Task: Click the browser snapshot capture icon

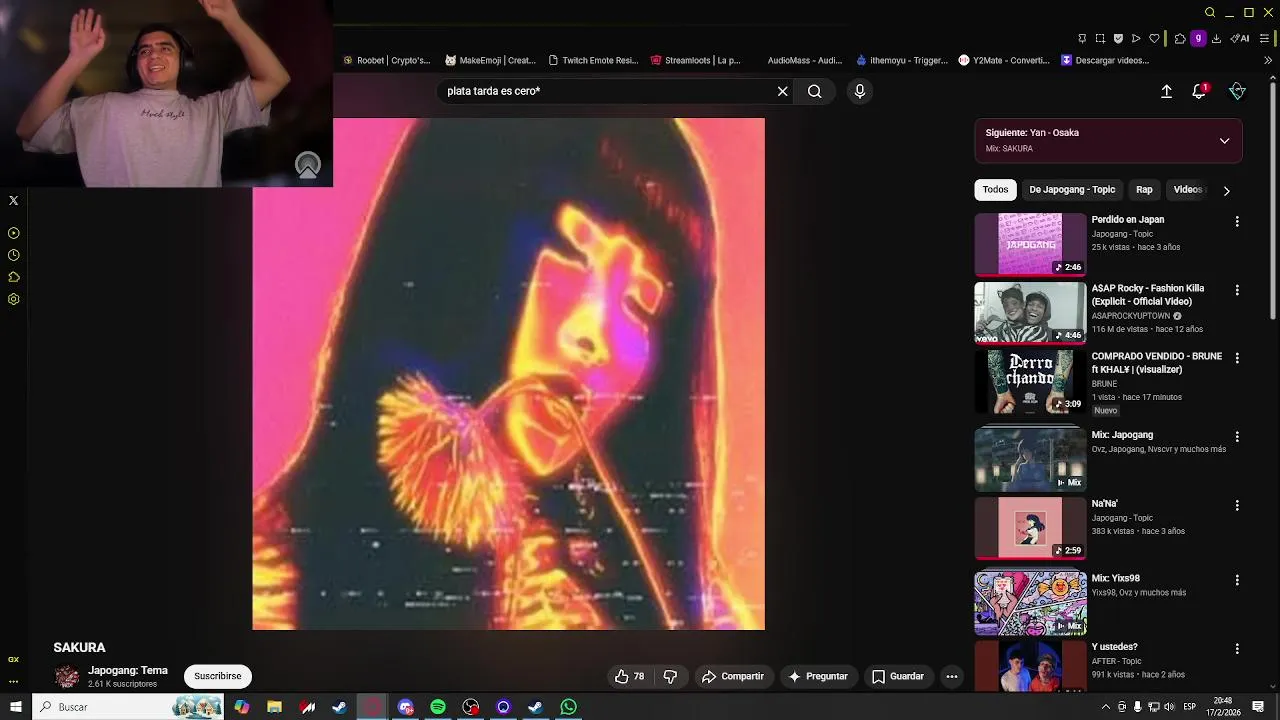Action: tap(1100, 39)
